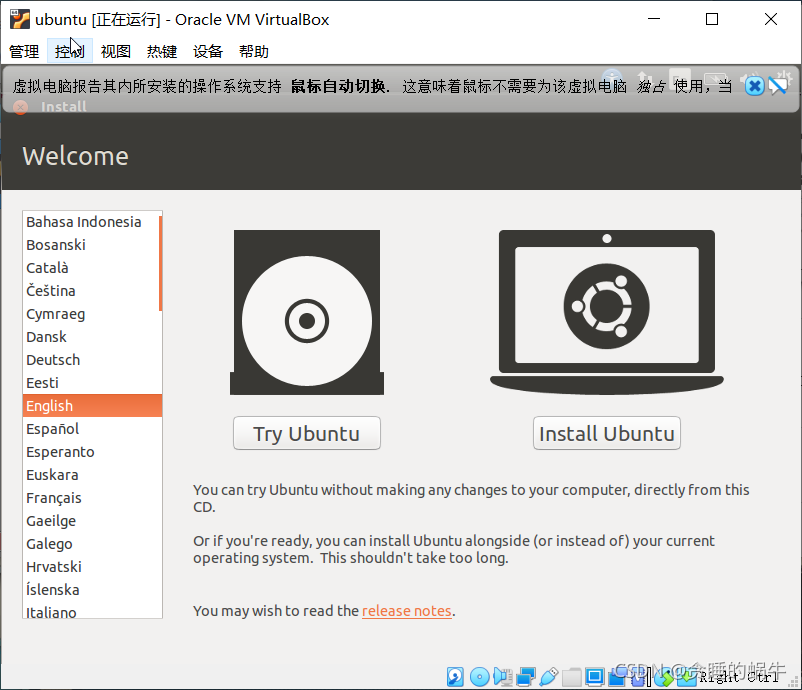Screen dimensions: 802x690
Task: Select Bahasa Indonesia language
Action: click(91, 222)
